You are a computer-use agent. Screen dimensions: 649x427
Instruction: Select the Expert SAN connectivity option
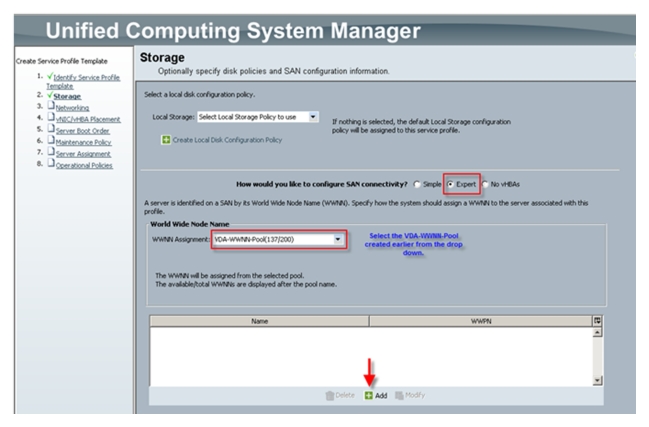[450, 185]
